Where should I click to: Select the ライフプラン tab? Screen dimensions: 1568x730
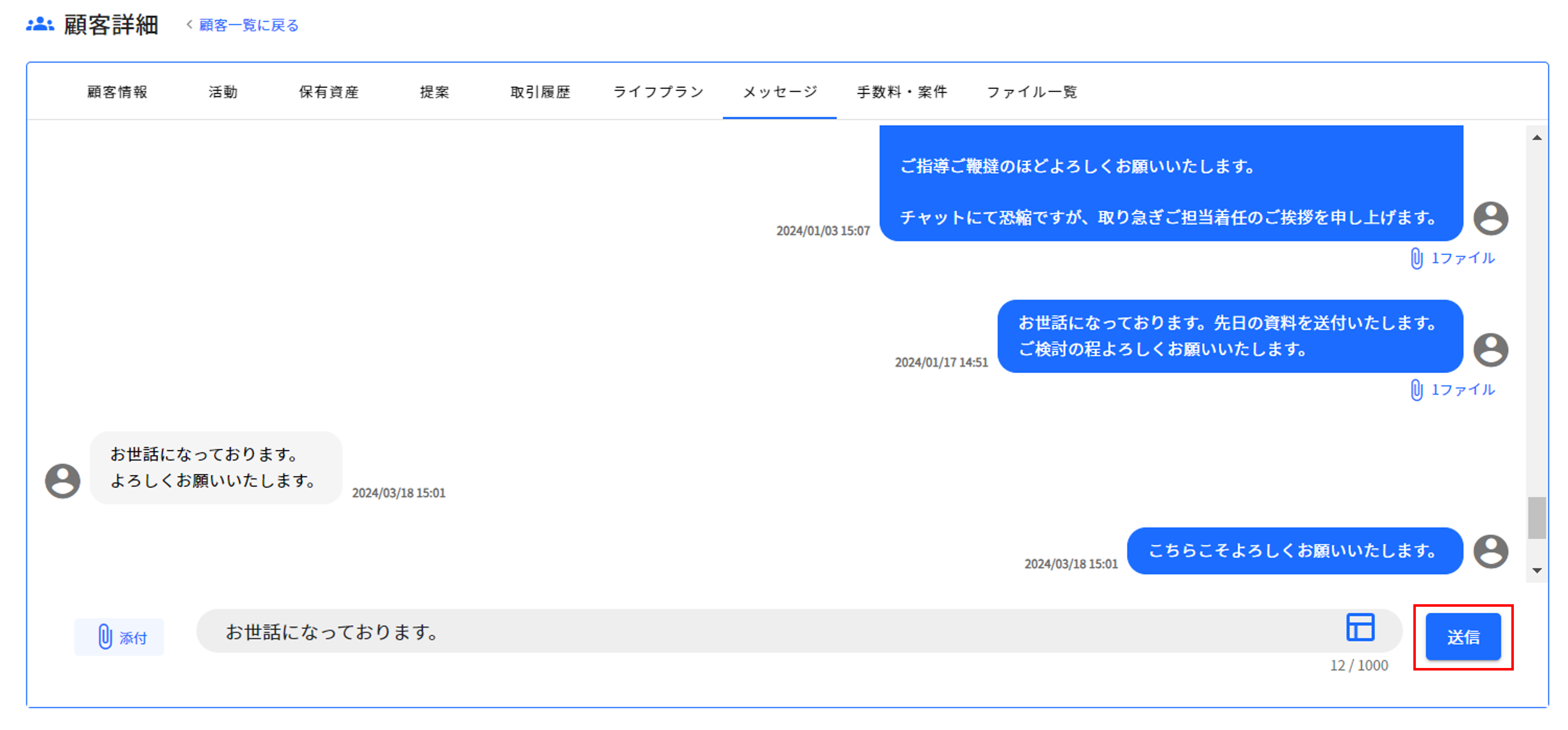[658, 92]
